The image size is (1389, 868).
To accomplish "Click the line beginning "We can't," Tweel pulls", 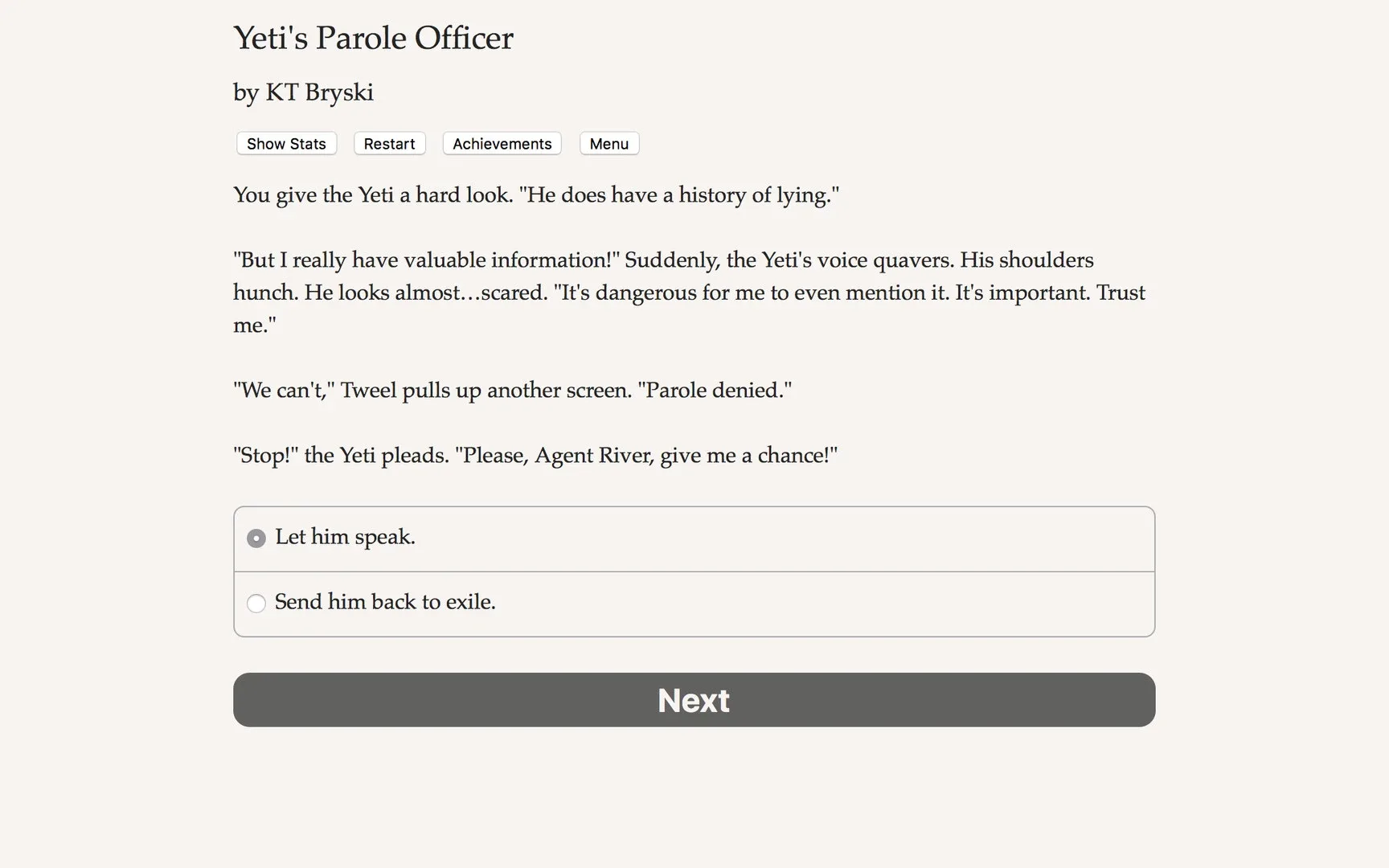I will point(512,391).
